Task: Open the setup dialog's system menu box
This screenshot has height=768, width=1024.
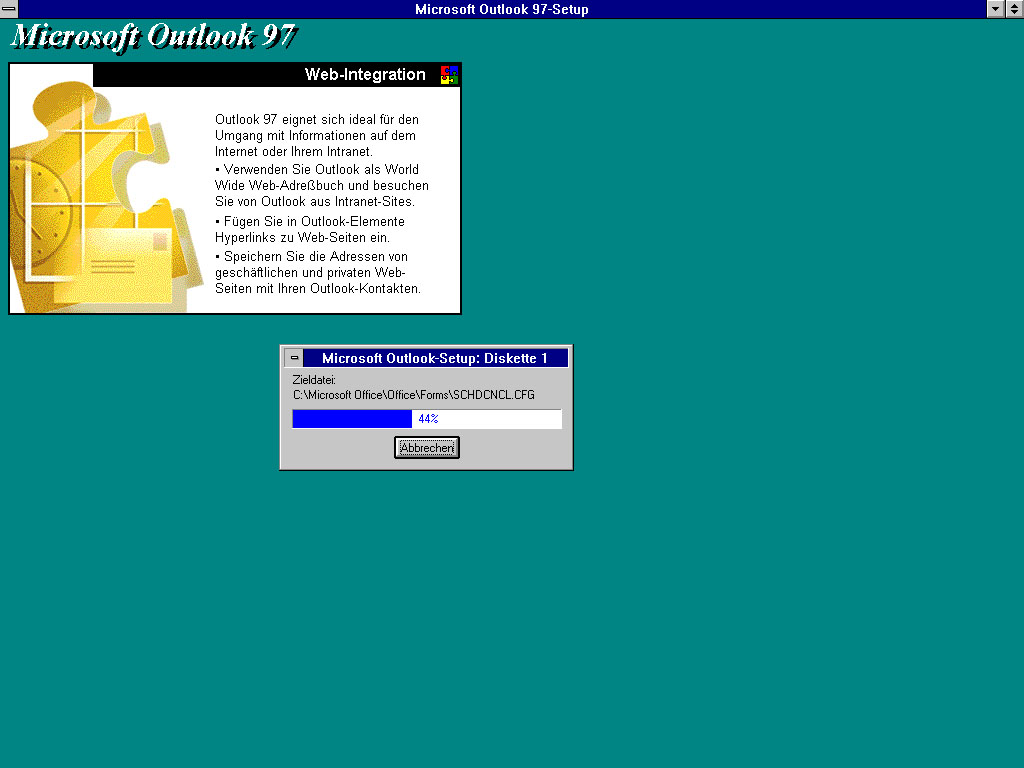Action: (294, 358)
